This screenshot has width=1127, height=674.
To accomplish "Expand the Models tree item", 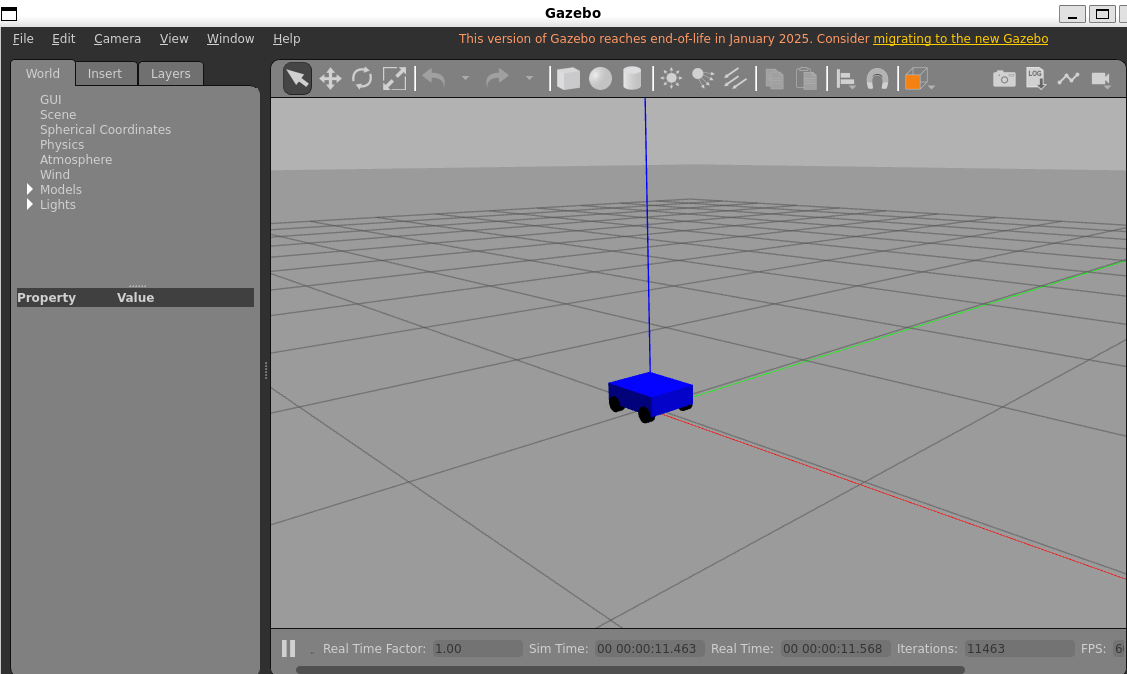I will pos(30,189).
